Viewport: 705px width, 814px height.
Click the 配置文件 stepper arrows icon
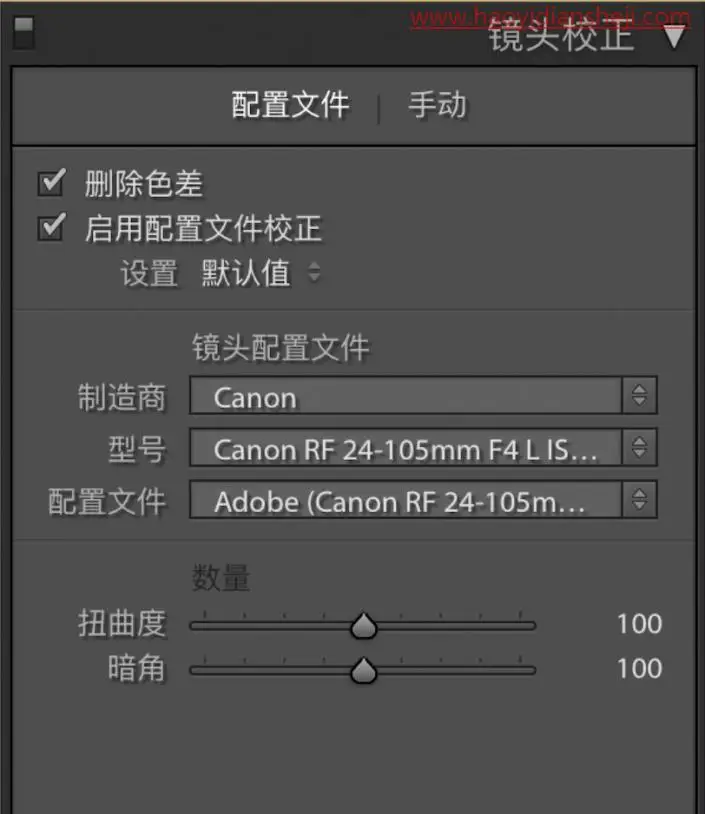640,499
